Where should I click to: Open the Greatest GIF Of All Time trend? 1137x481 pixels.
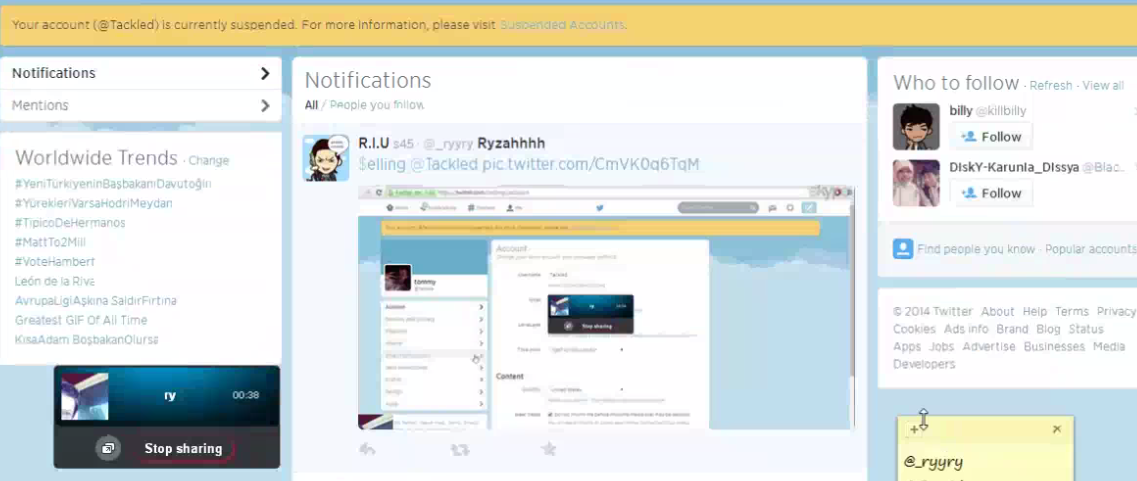coord(81,321)
